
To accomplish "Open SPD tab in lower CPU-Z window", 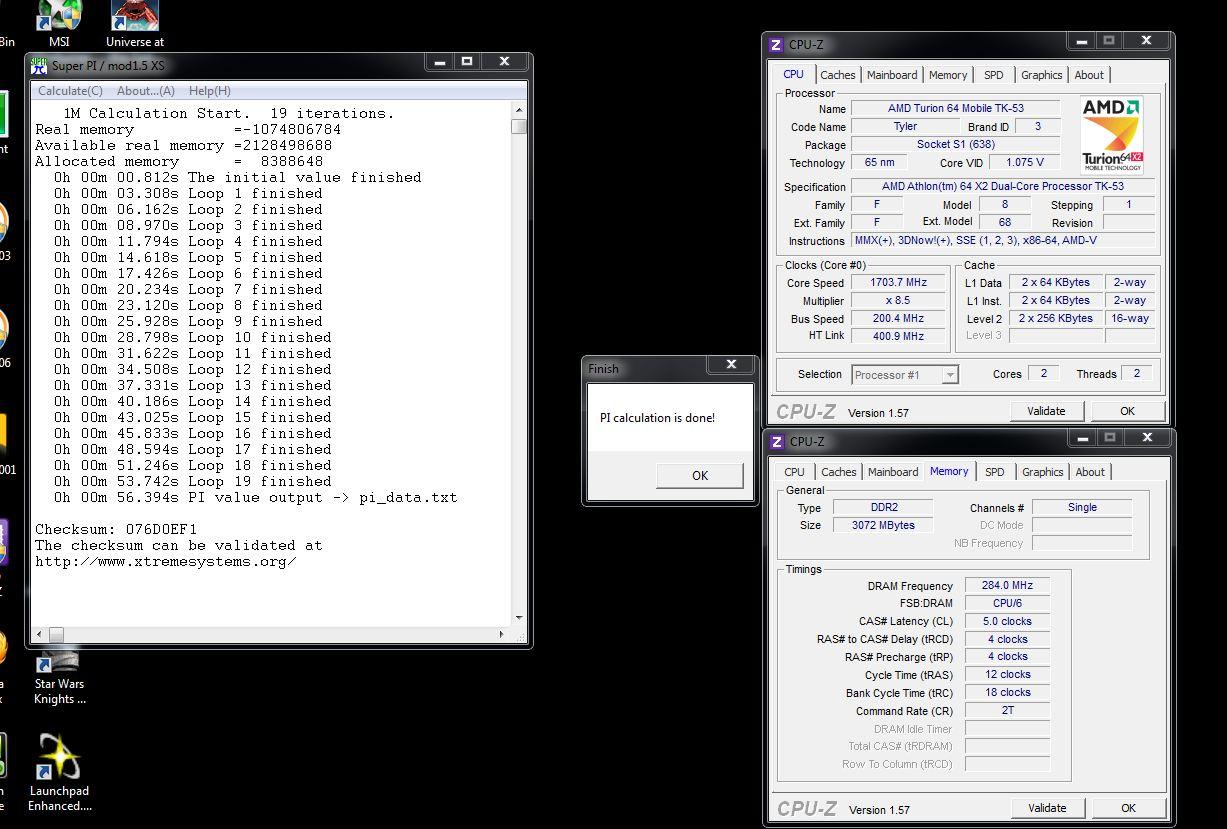I will coord(995,472).
